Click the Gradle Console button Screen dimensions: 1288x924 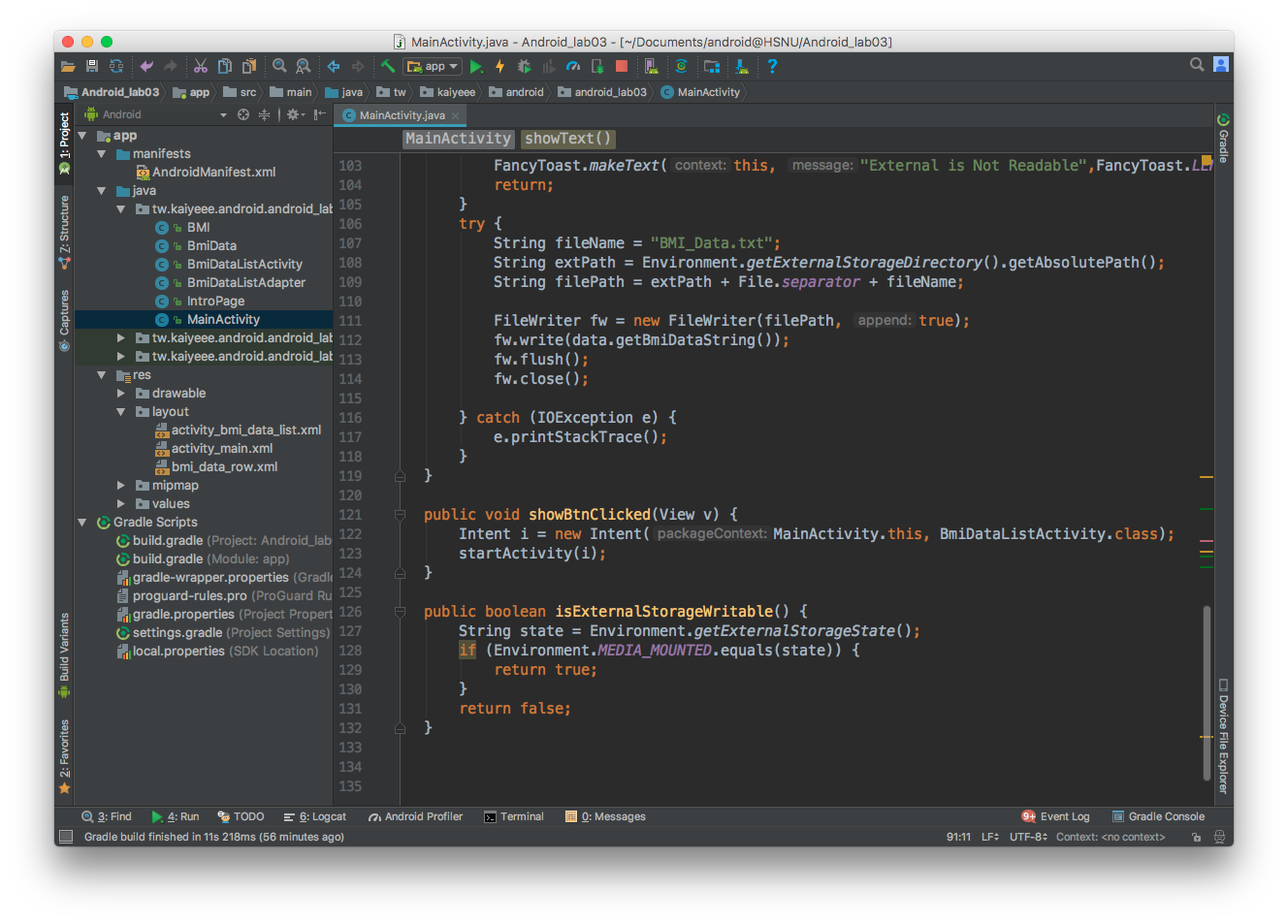(x=1158, y=816)
